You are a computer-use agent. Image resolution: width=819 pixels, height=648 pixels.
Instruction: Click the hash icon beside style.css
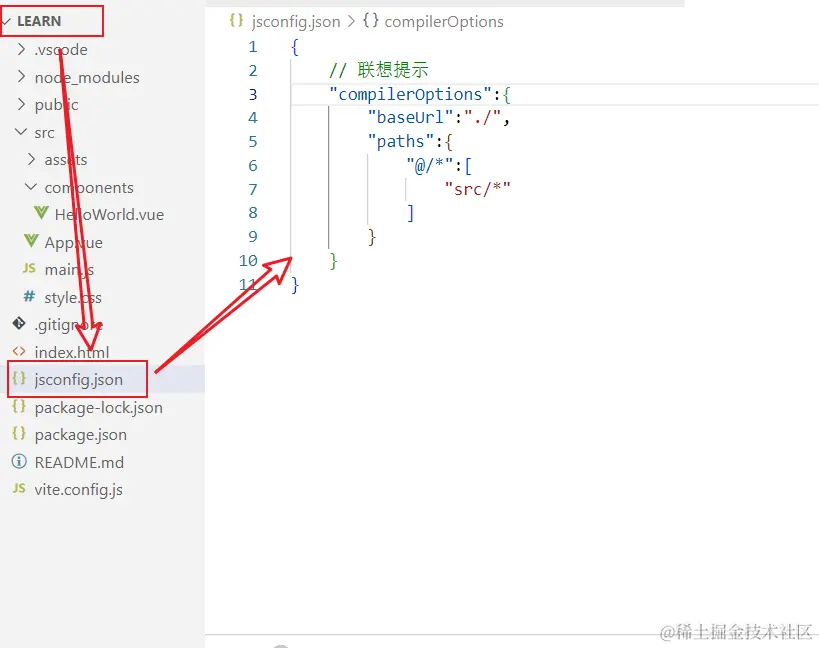[29, 297]
